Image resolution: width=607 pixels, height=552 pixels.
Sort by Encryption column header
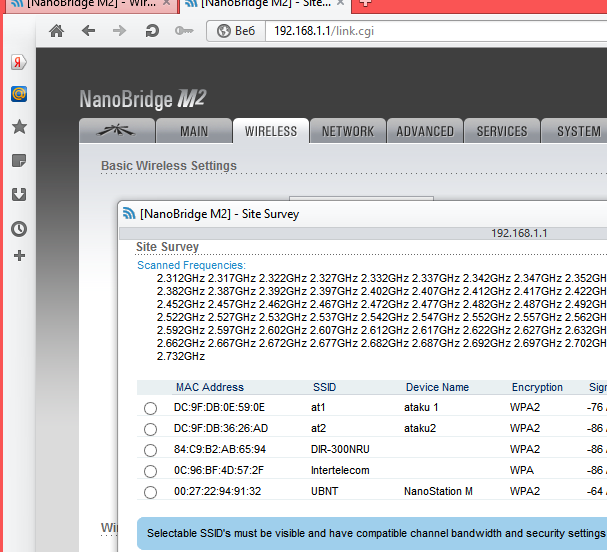pos(537,387)
